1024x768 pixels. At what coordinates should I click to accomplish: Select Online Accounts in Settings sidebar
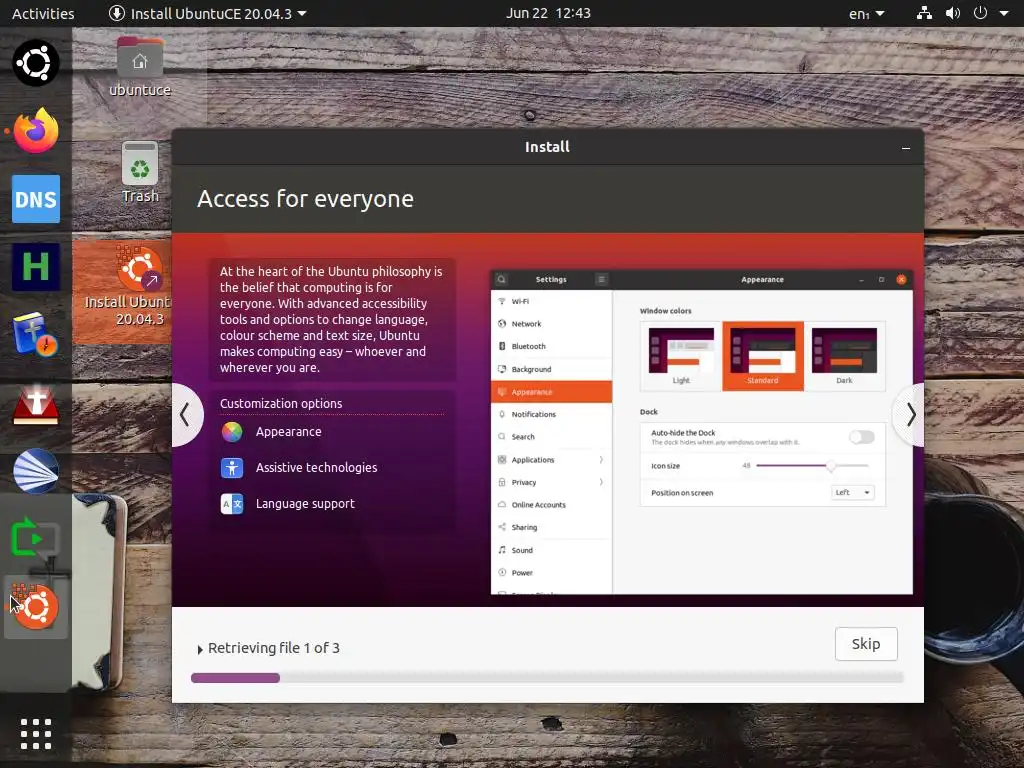tap(551, 505)
